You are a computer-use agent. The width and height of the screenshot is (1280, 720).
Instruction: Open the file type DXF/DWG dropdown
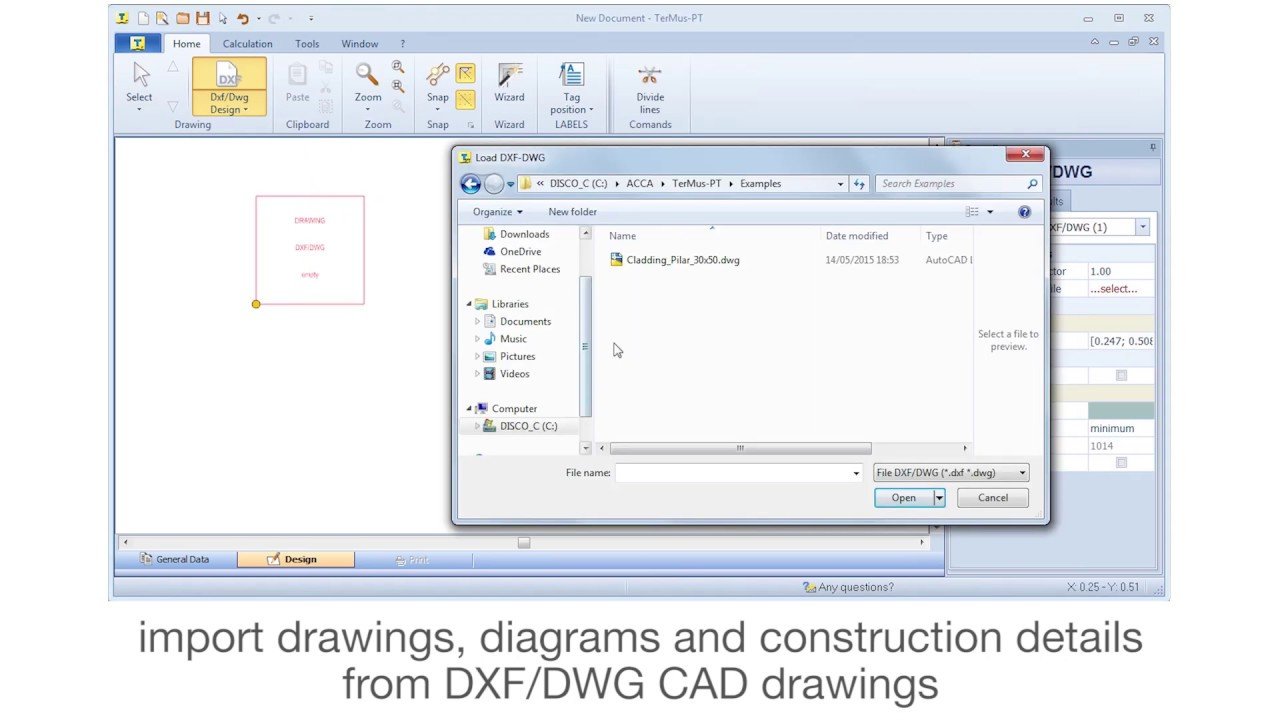[951, 473]
